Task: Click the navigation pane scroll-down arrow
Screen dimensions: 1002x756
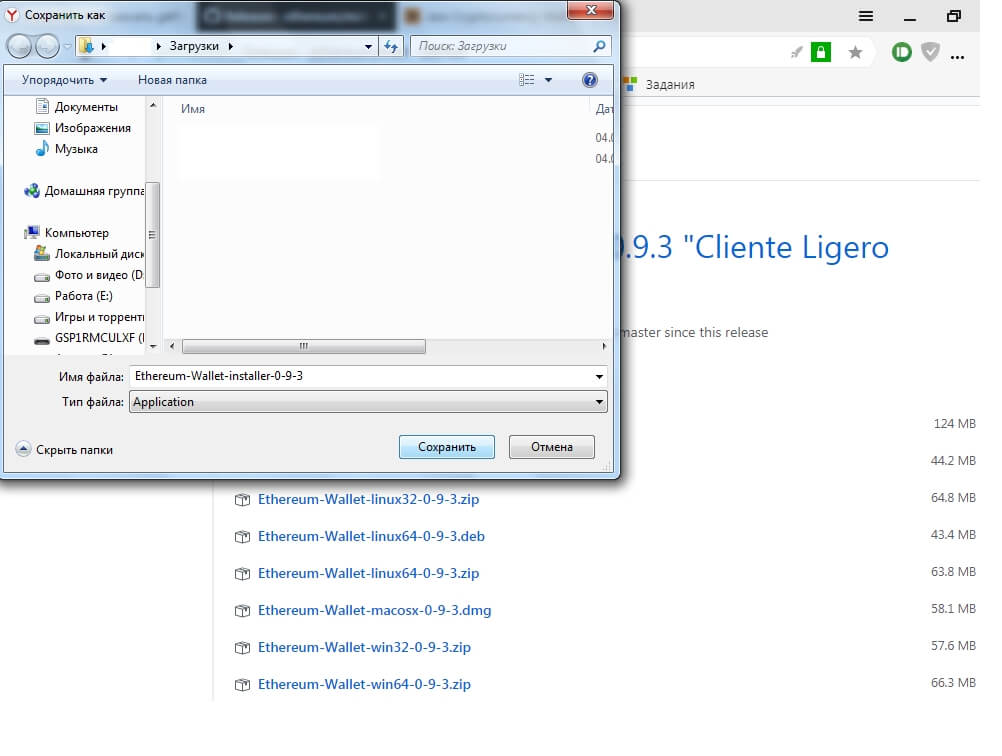Action: pos(153,346)
